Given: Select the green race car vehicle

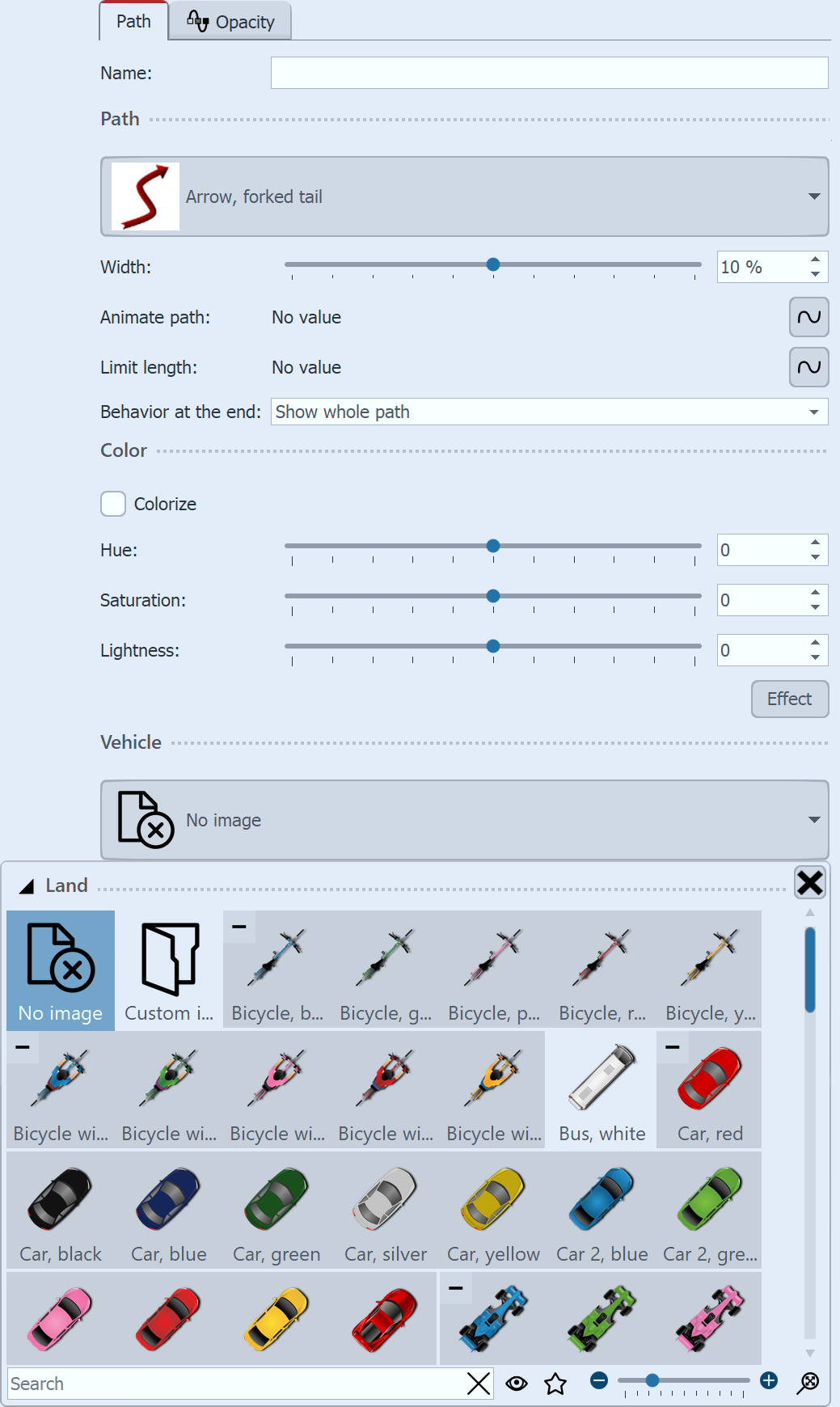Looking at the screenshot, I should click(x=602, y=1319).
